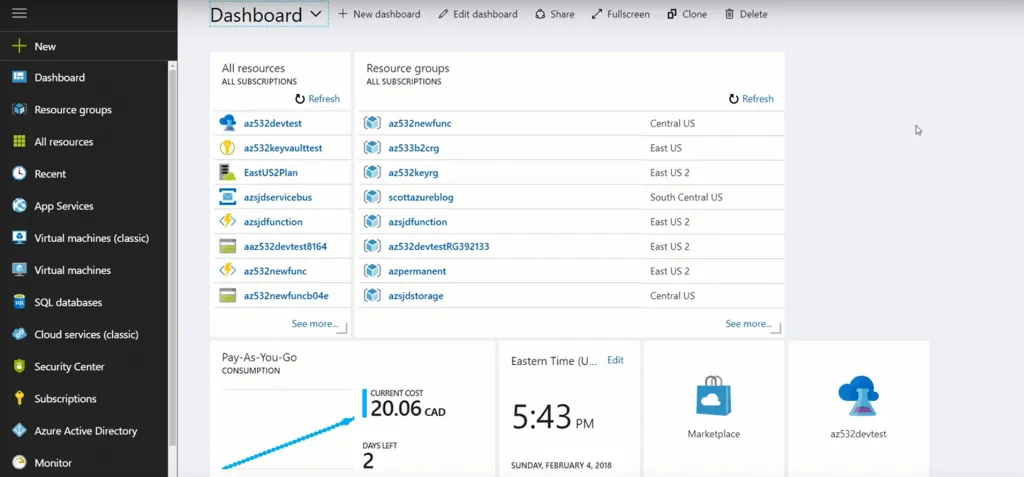Image resolution: width=1024 pixels, height=477 pixels.
Task: Click See more in All resources tile
Action: pyautogui.click(x=315, y=323)
